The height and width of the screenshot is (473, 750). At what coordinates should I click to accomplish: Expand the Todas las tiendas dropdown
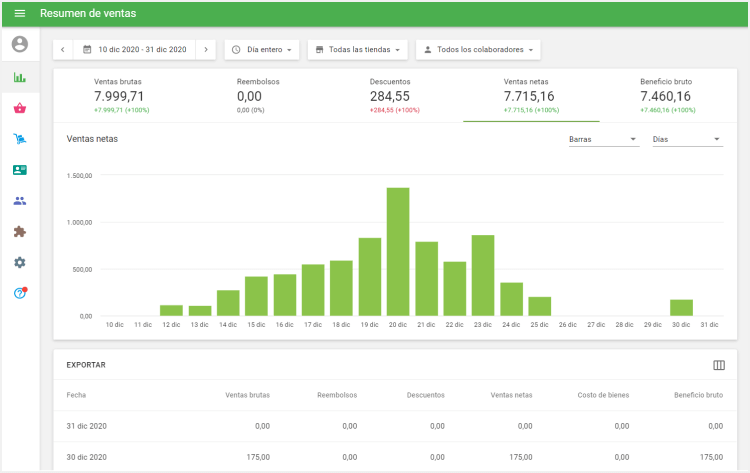point(357,49)
